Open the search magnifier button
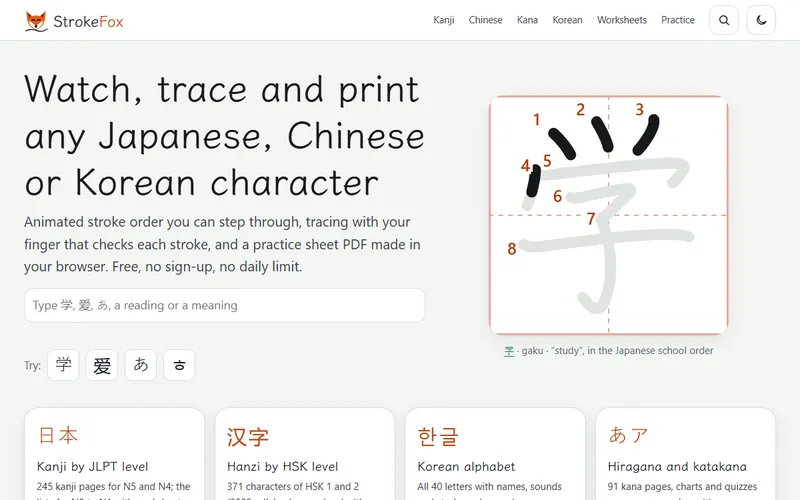 723,20
